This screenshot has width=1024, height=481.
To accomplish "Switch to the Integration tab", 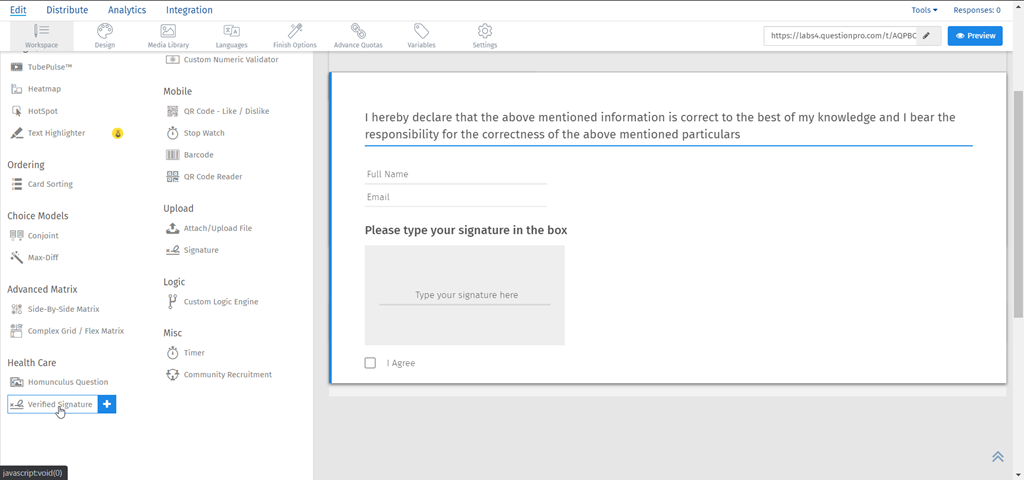I will coord(189,10).
